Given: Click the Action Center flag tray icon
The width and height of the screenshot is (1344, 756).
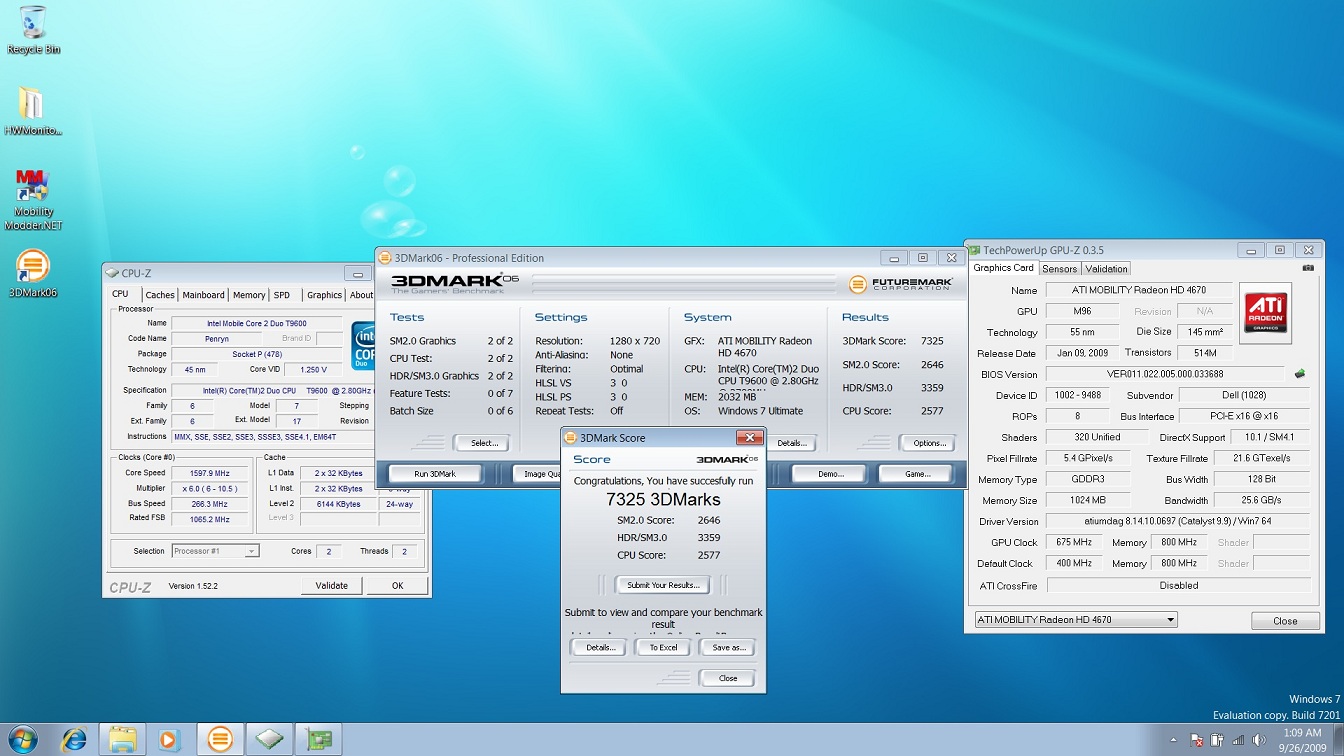Looking at the screenshot, I should (x=1195, y=740).
